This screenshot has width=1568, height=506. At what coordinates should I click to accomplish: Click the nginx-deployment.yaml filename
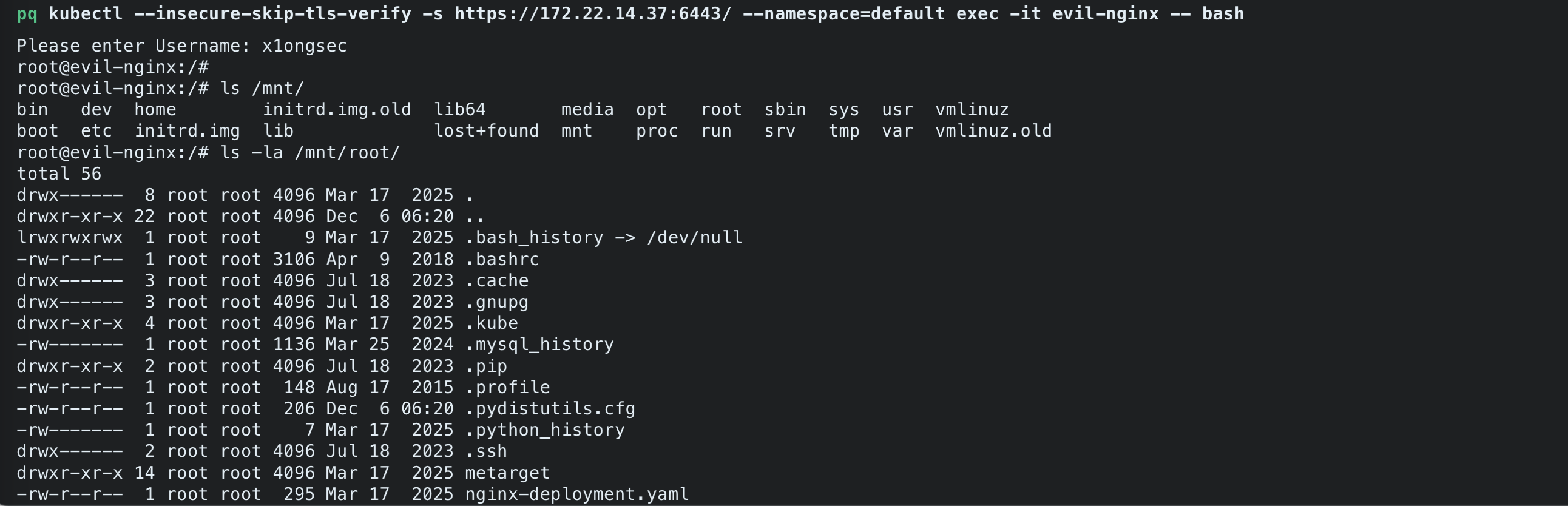[x=576, y=494]
